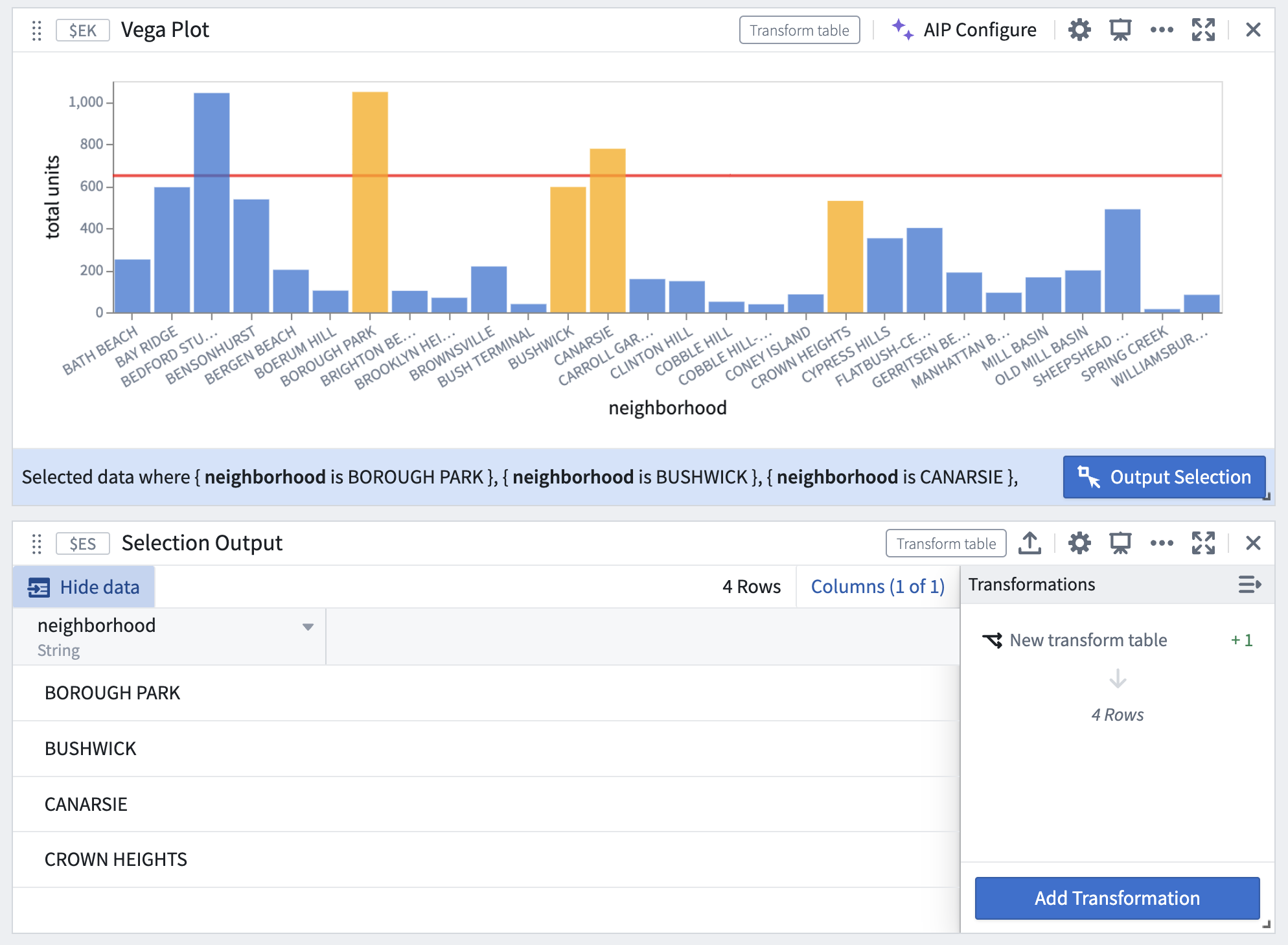Click the +1 badge on New transform table
The height and width of the screenshot is (945, 1288).
[x=1242, y=640]
